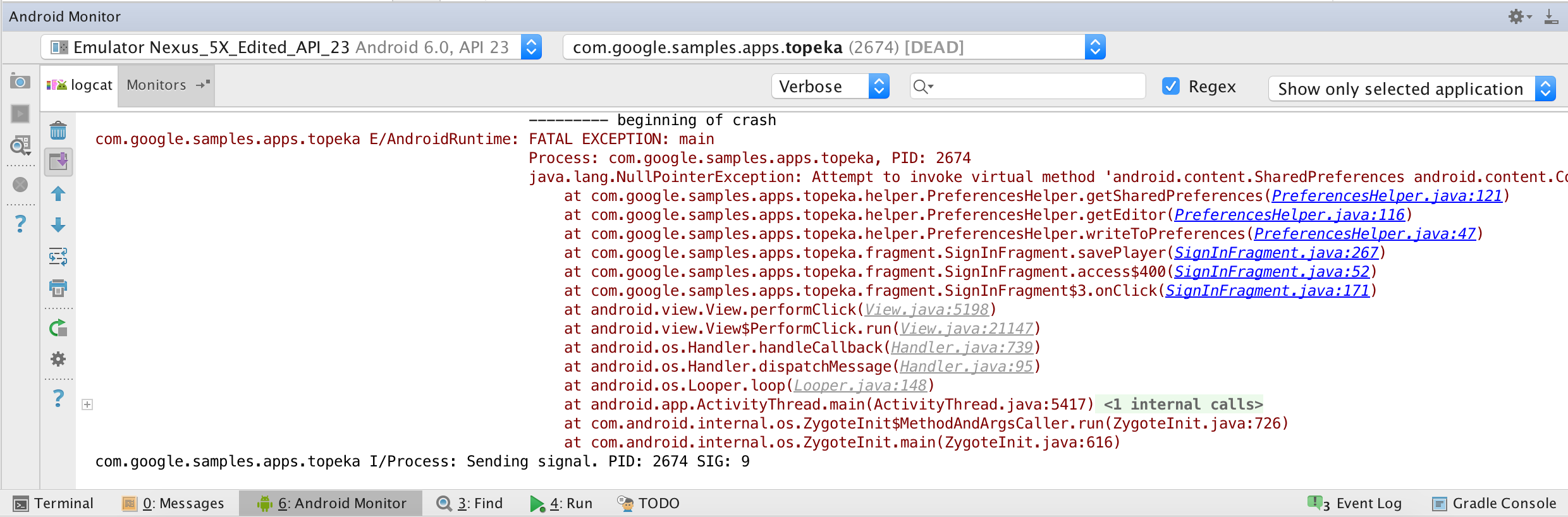Open link SignInFragment.java:171
Viewport: 1568px width, 517px height.
click(x=1267, y=291)
